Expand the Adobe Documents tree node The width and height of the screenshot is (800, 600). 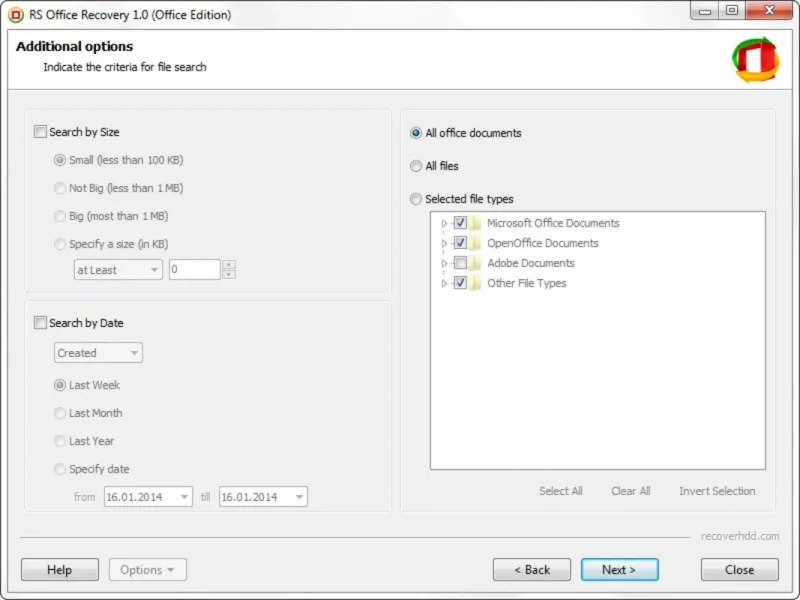point(444,263)
